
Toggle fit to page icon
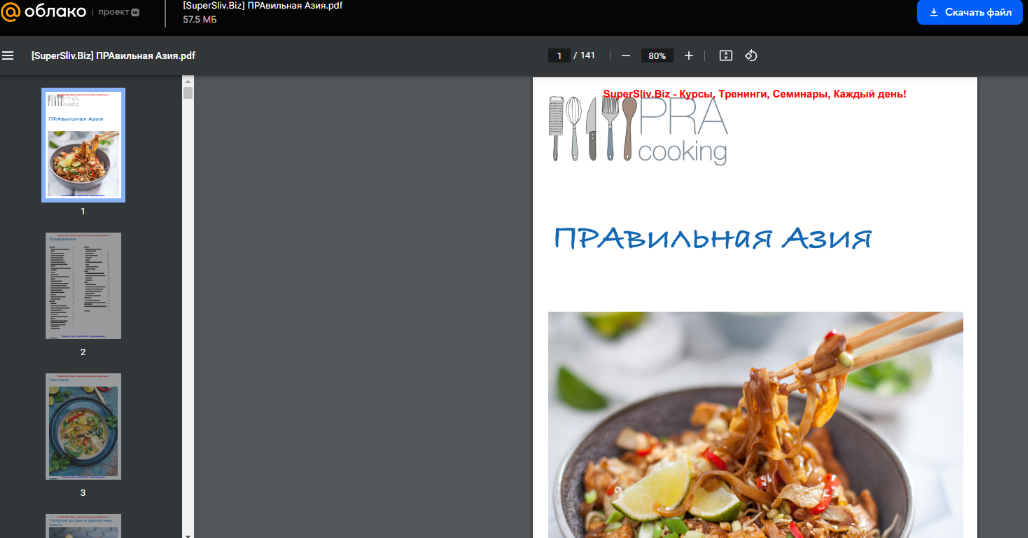(726, 56)
